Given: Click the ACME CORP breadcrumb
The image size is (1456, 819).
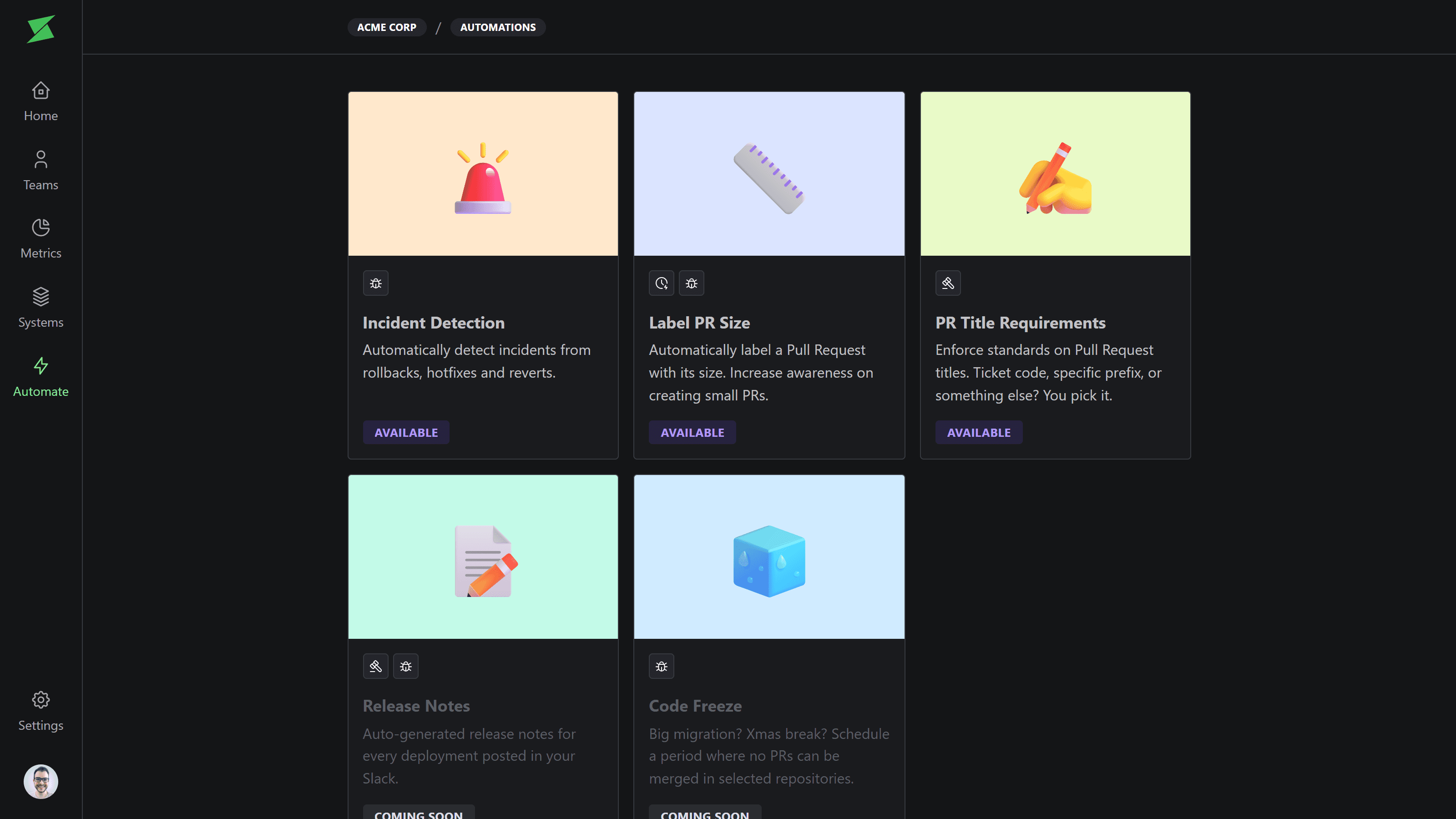Looking at the screenshot, I should [x=387, y=27].
